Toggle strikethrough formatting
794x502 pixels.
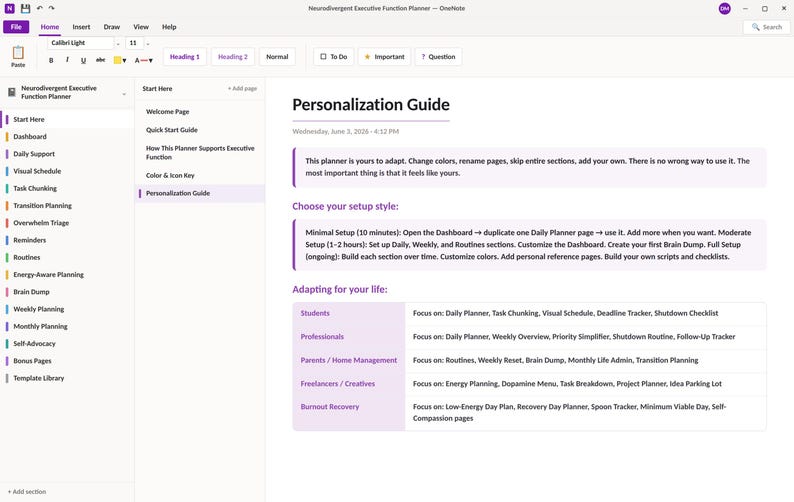point(100,60)
